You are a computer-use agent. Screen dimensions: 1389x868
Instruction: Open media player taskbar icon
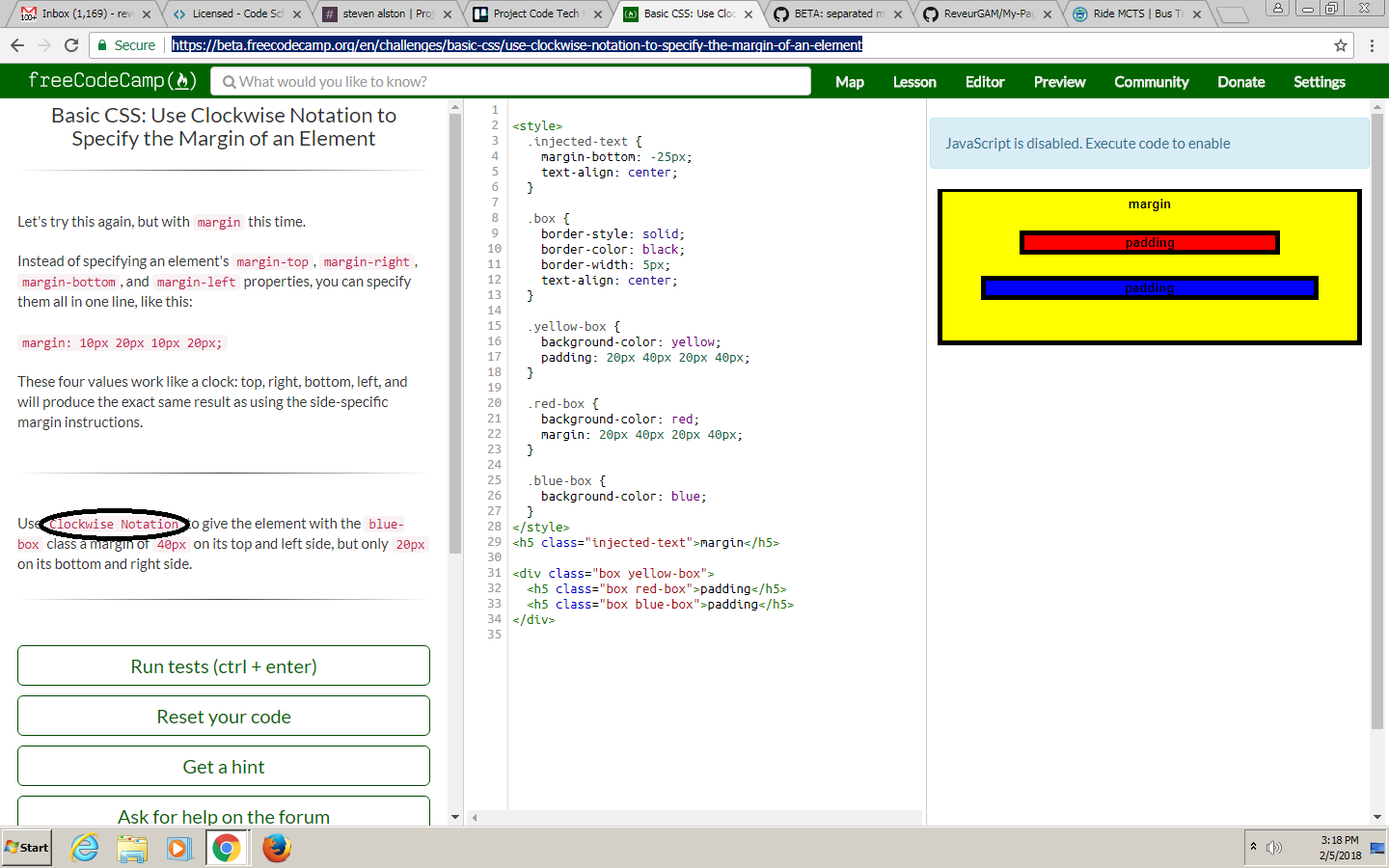pyautogui.click(x=178, y=848)
